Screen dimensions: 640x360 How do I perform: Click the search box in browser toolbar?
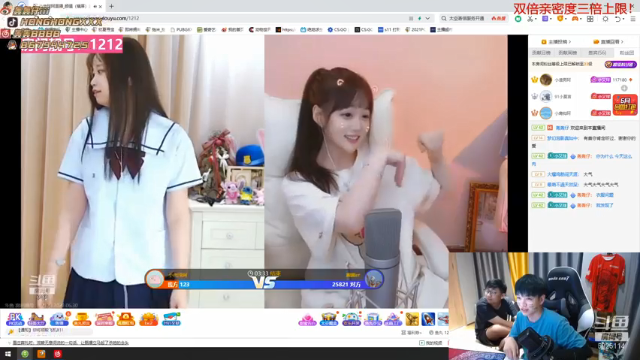tap(473, 18)
